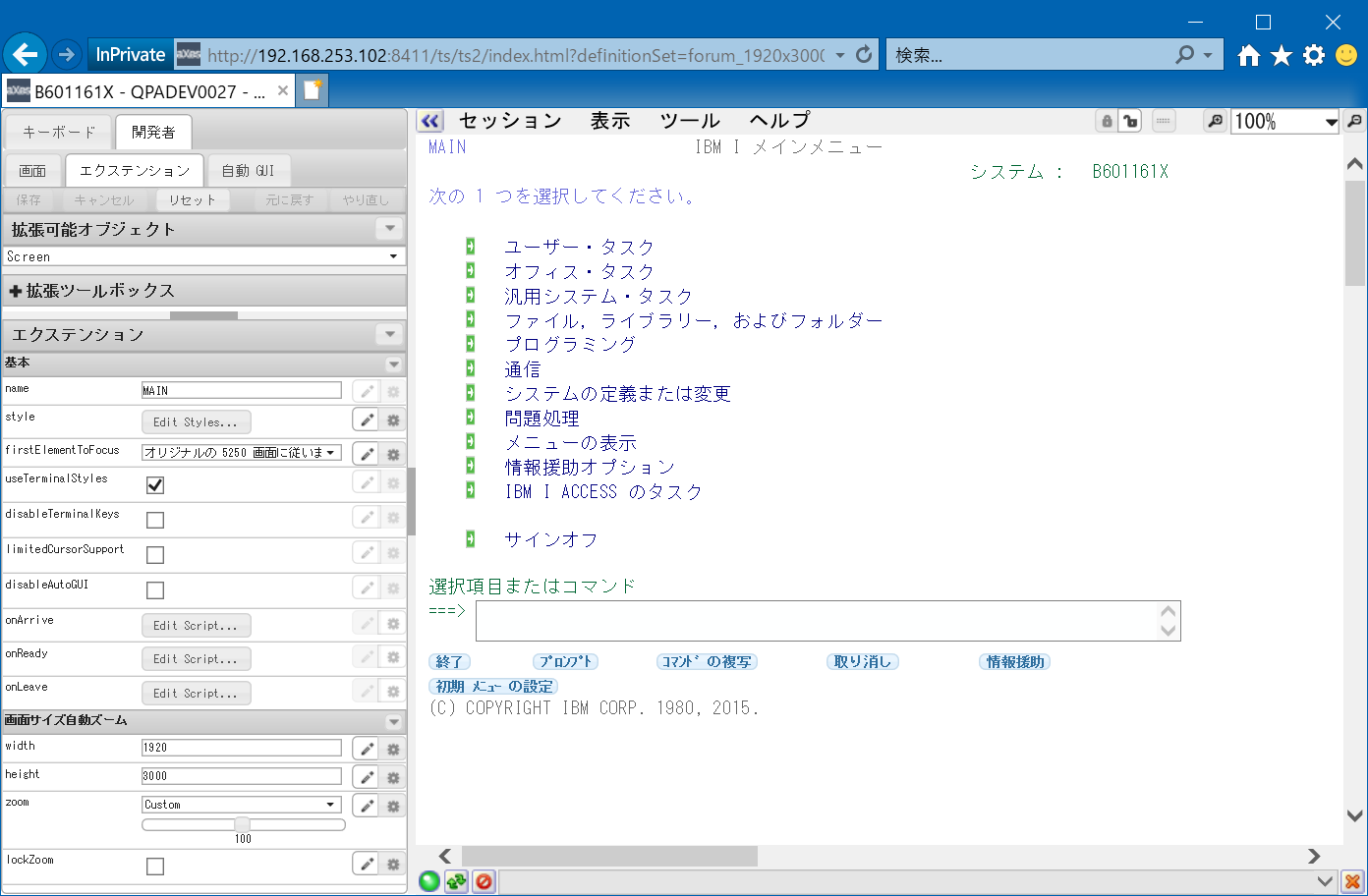Collapse the side panel with double-arrow icon
The image size is (1368, 896).
pos(430,121)
